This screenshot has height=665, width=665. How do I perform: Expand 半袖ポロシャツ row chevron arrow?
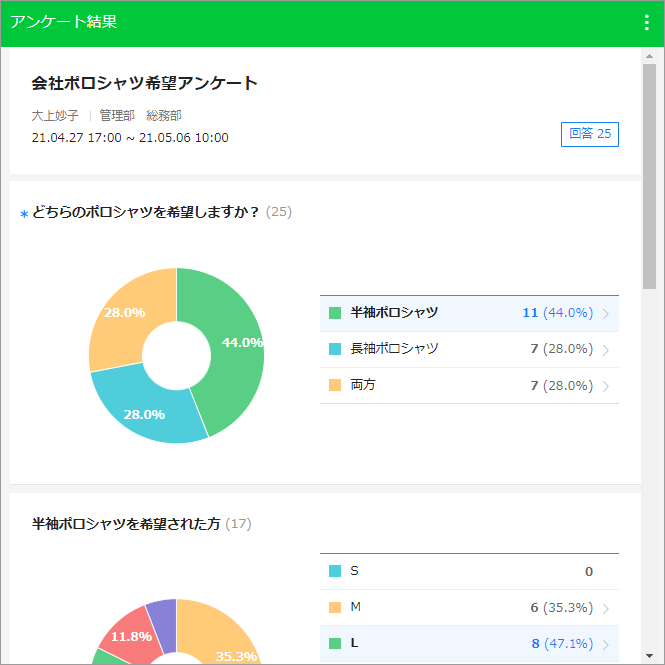(x=606, y=314)
